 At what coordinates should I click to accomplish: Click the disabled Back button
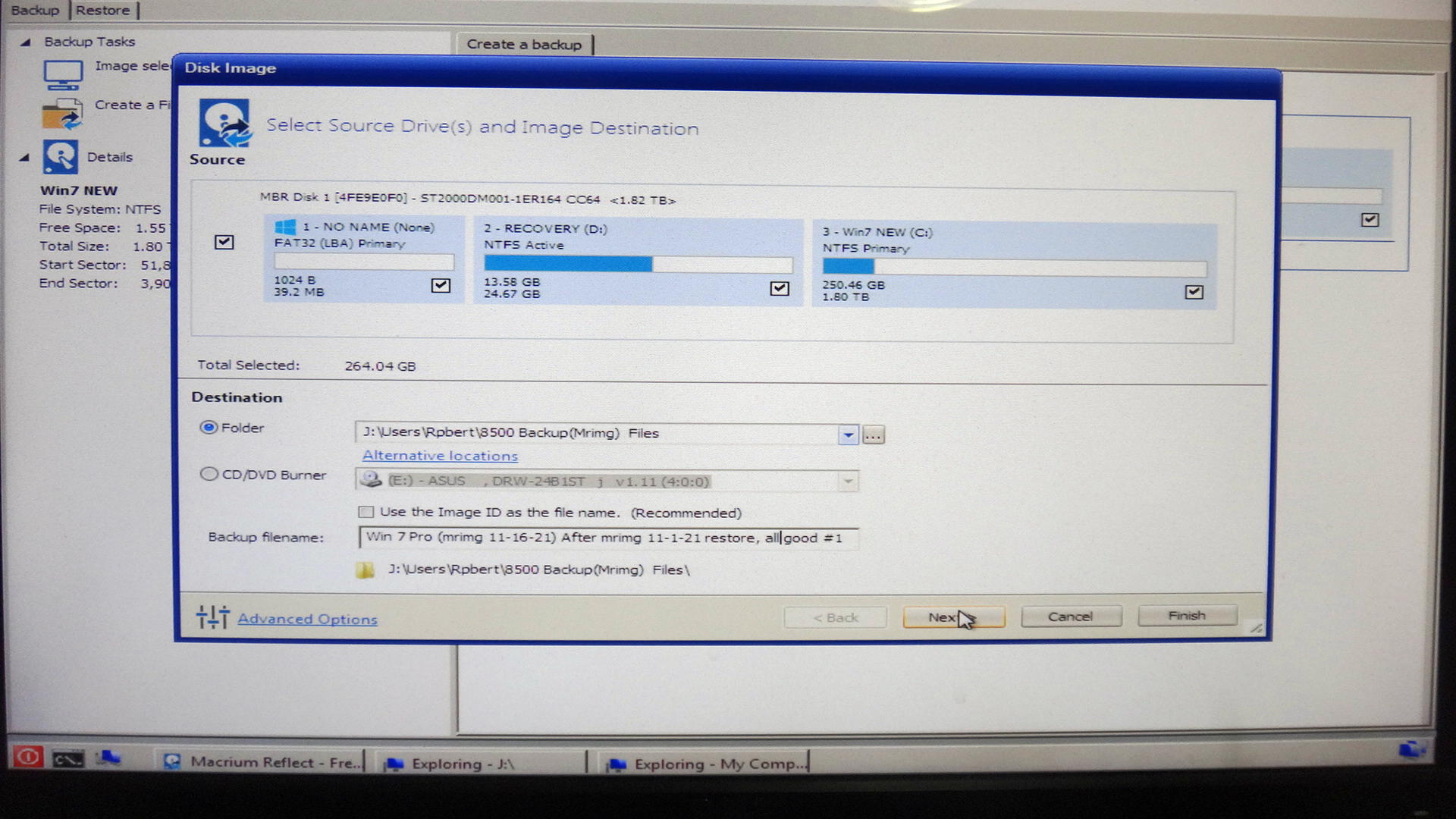pos(835,617)
